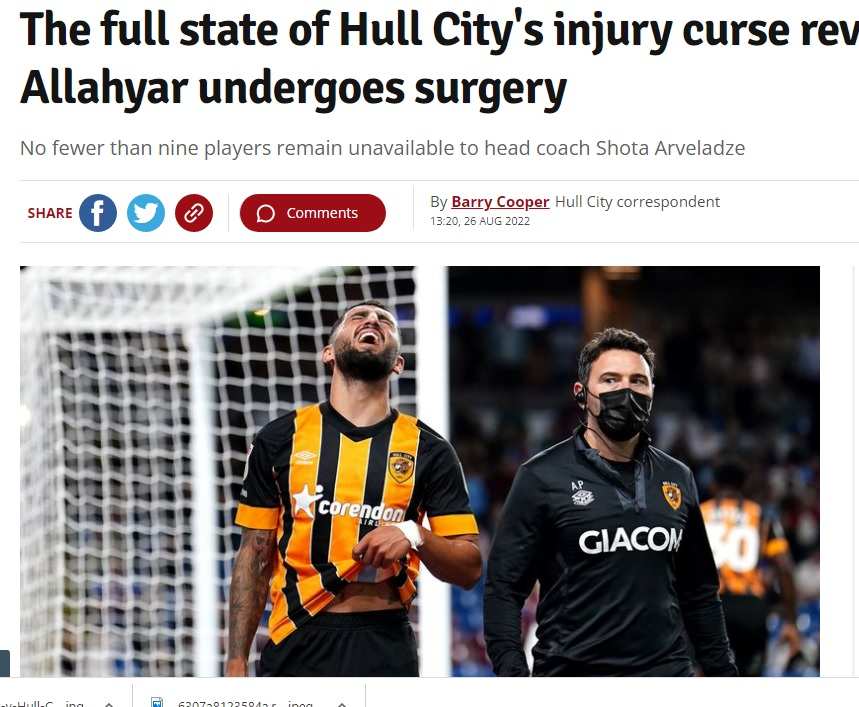
Task: Click the subheading about nine players unavailable
Action: (x=382, y=148)
